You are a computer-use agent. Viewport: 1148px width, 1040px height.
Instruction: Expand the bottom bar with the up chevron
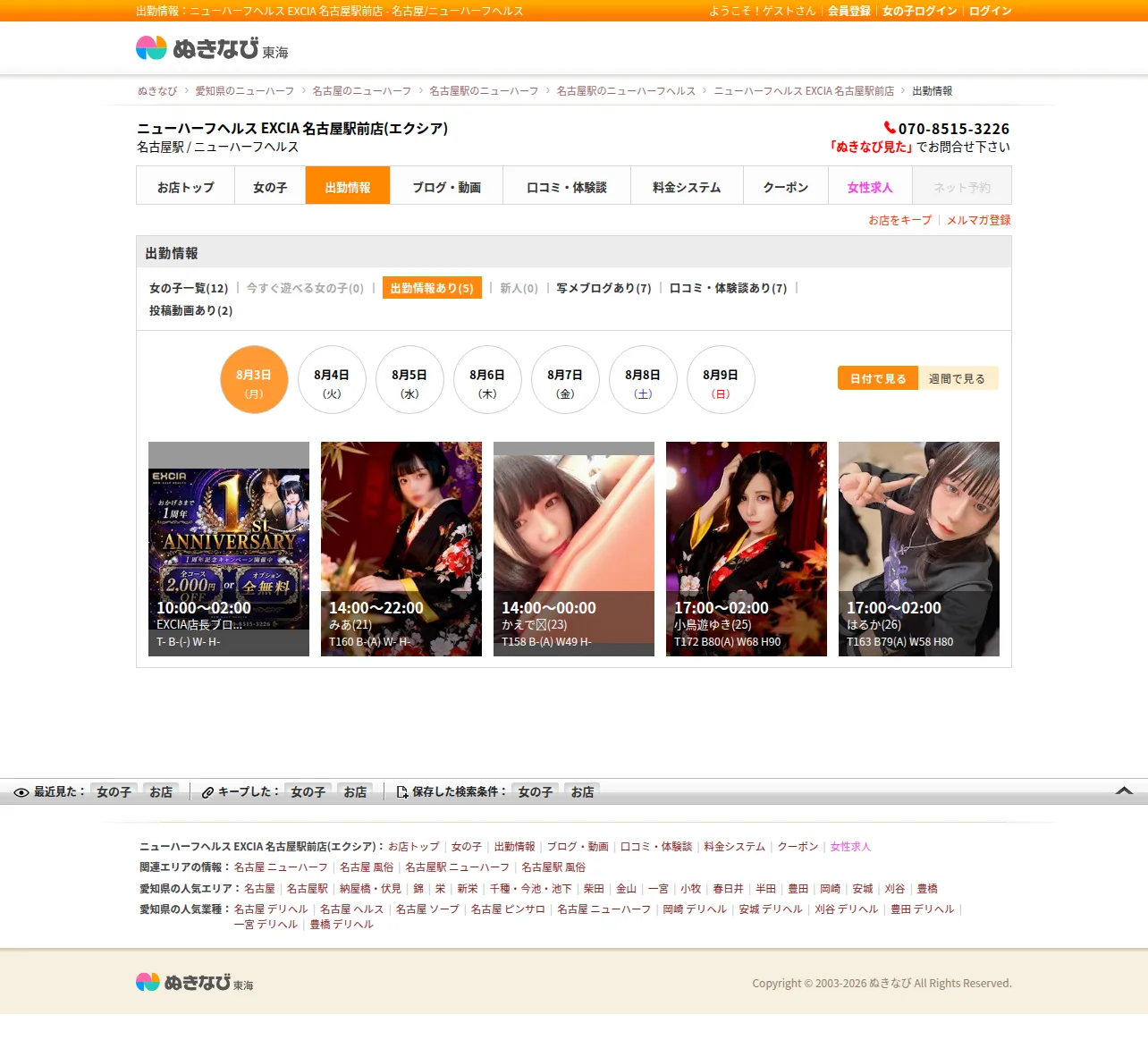point(1125,791)
